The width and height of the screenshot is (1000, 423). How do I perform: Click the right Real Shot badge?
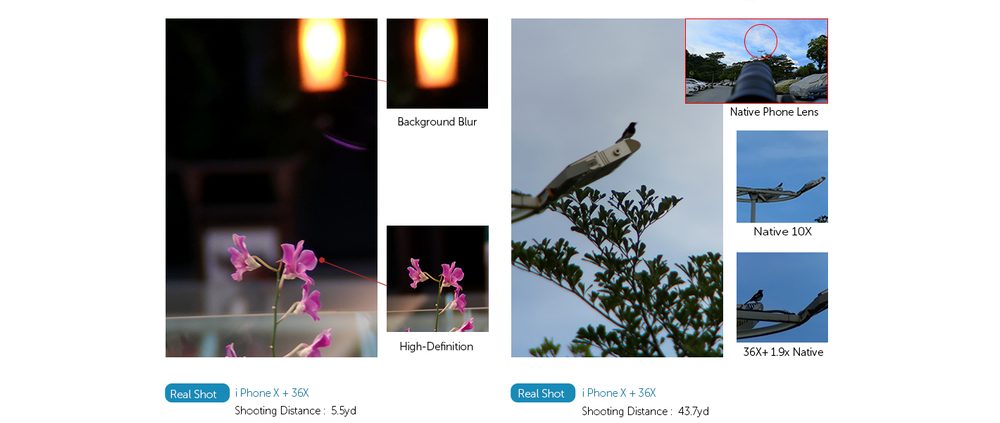point(543,393)
